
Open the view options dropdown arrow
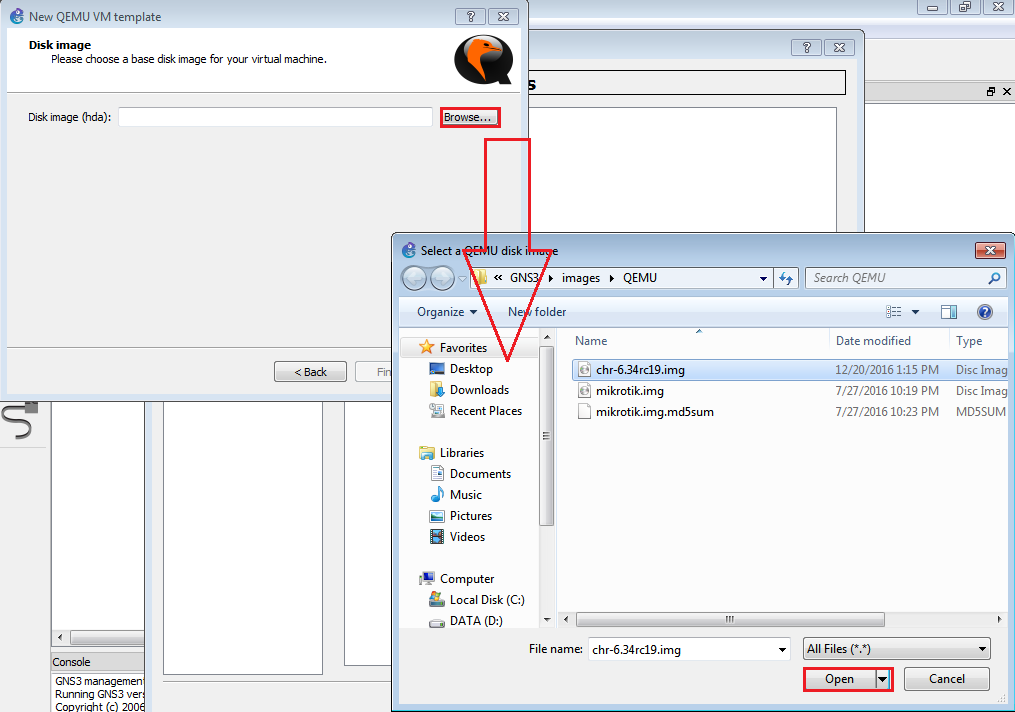click(915, 312)
